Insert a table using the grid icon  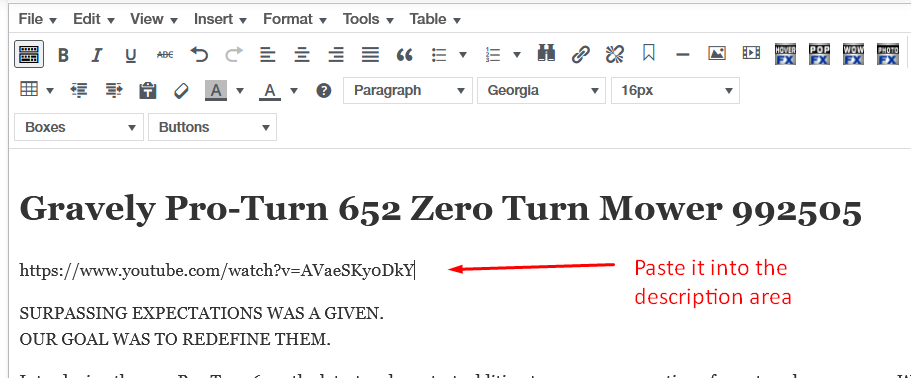point(28,90)
